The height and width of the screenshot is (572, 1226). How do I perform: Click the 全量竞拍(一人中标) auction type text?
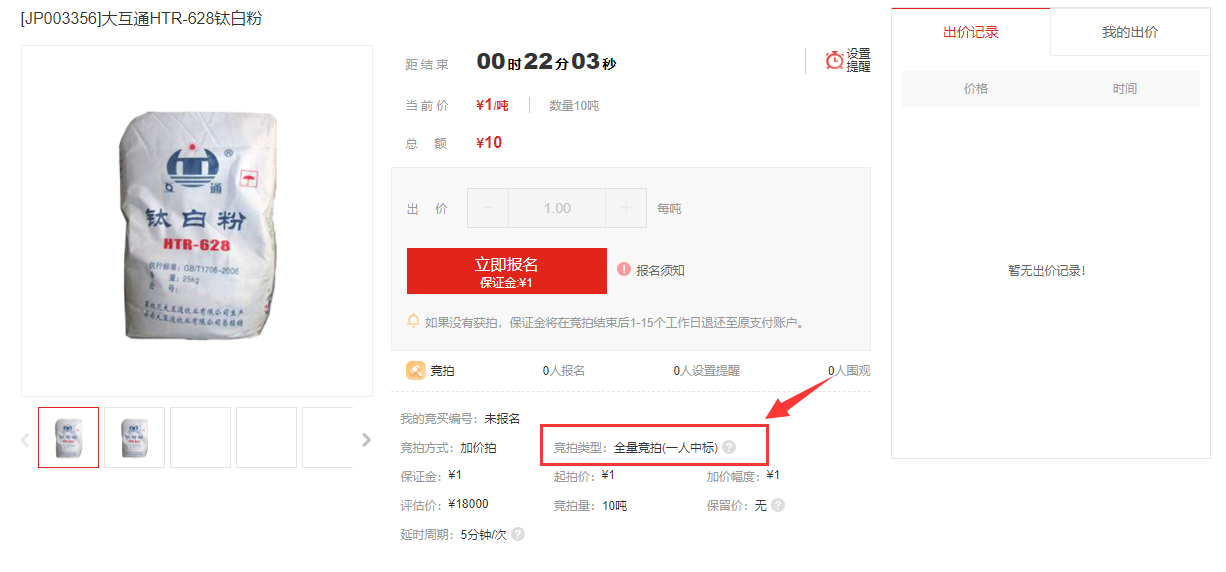coord(666,448)
